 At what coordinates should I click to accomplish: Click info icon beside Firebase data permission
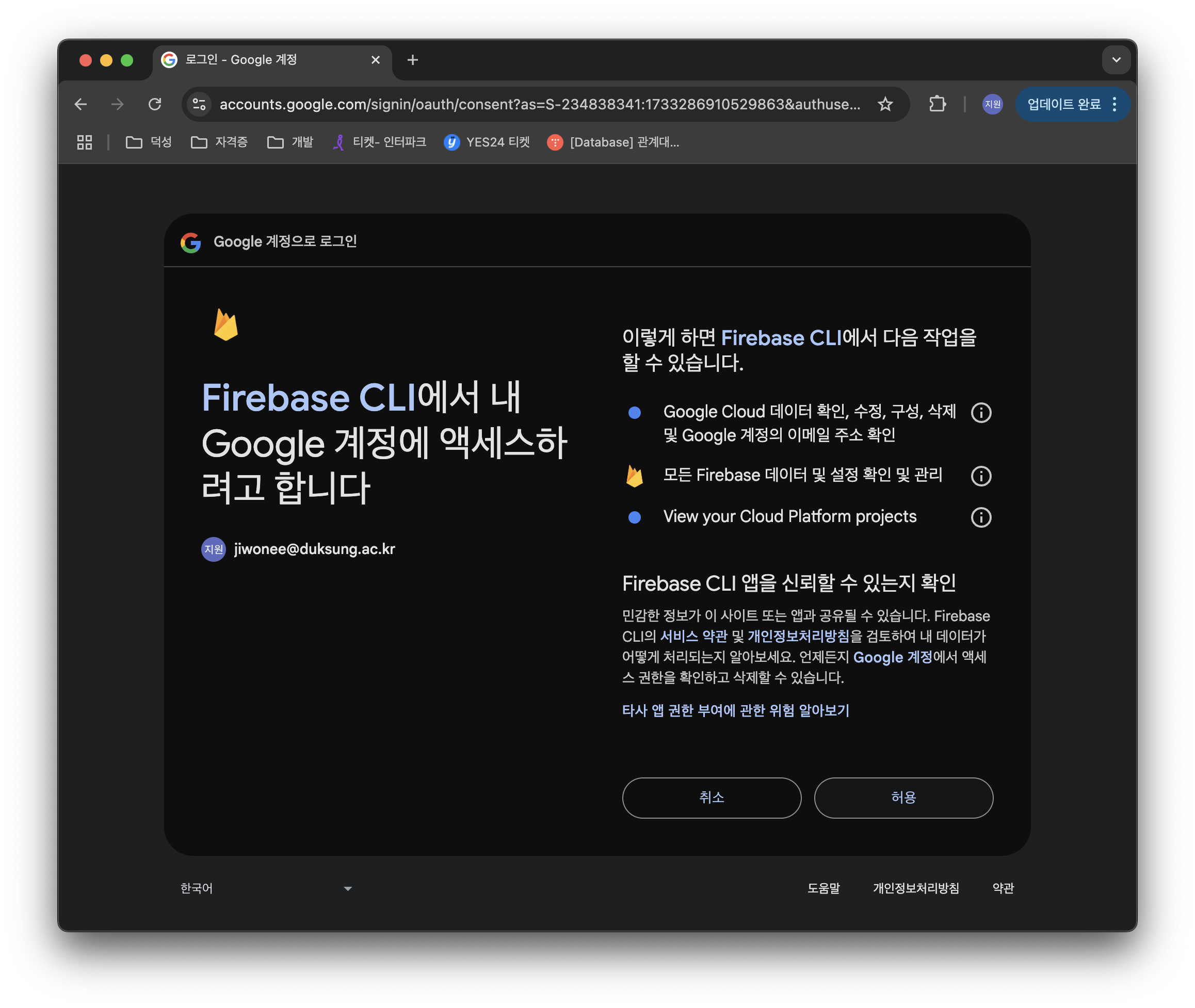pos(981,476)
